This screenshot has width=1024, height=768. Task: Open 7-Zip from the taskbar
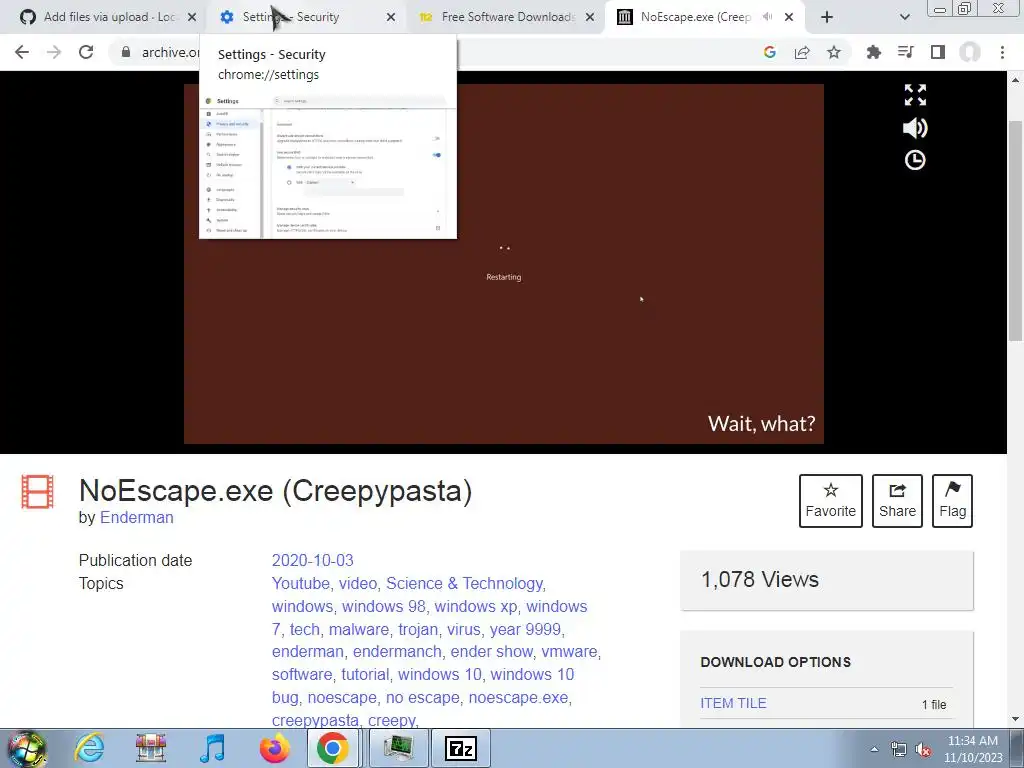pos(461,748)
